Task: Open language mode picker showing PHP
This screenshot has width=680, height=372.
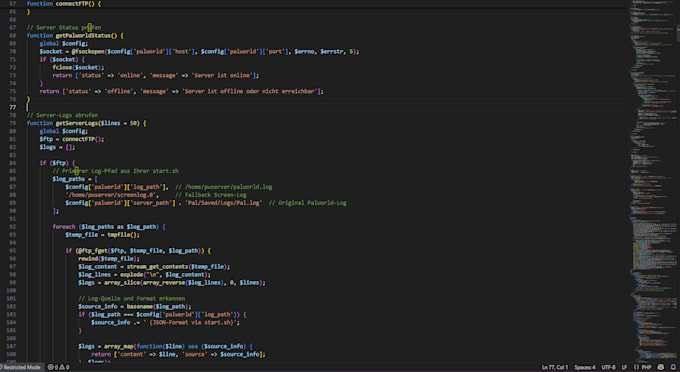Action: coord(646,367)
